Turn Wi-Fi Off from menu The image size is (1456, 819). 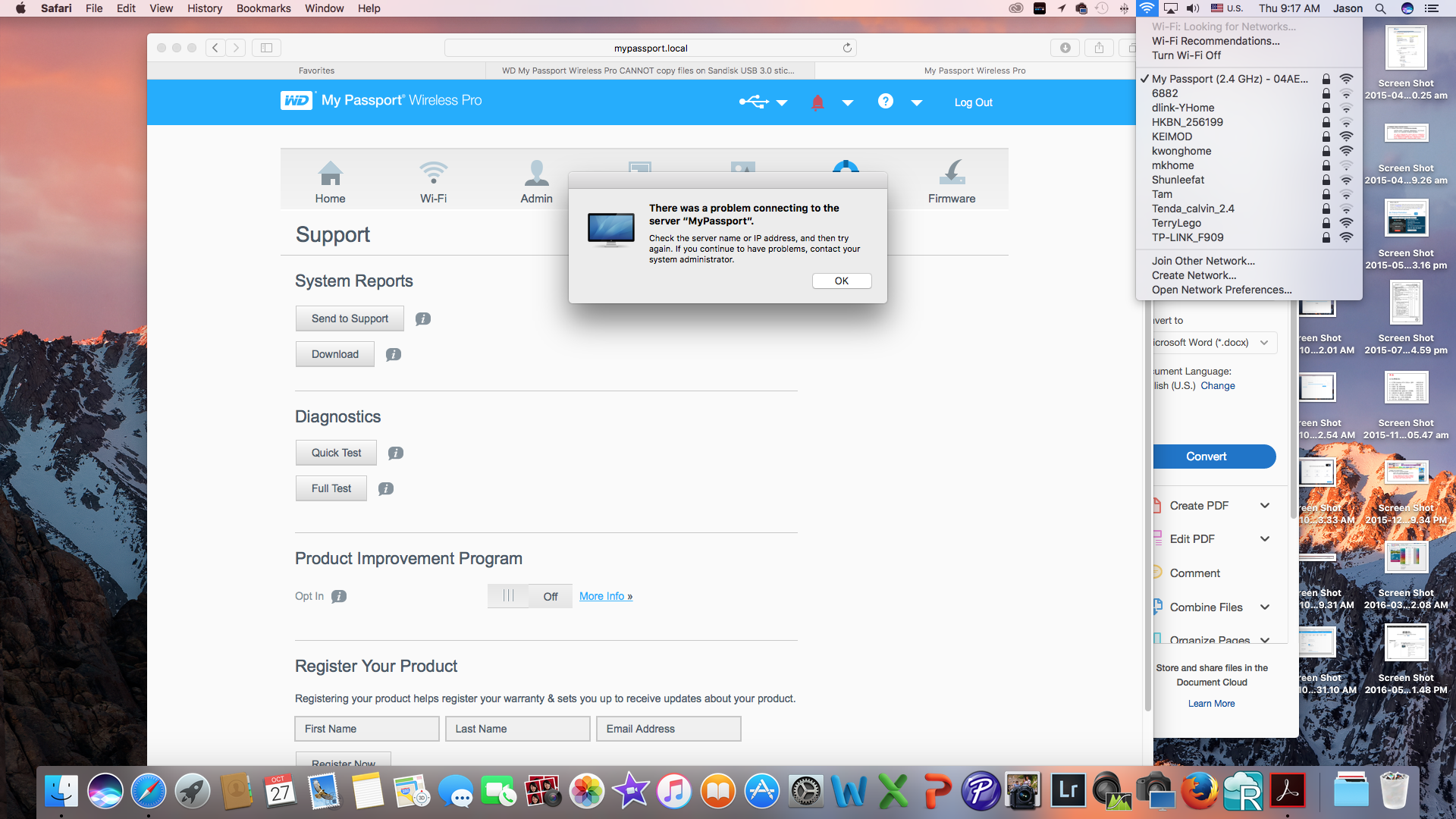(1186, 55)
